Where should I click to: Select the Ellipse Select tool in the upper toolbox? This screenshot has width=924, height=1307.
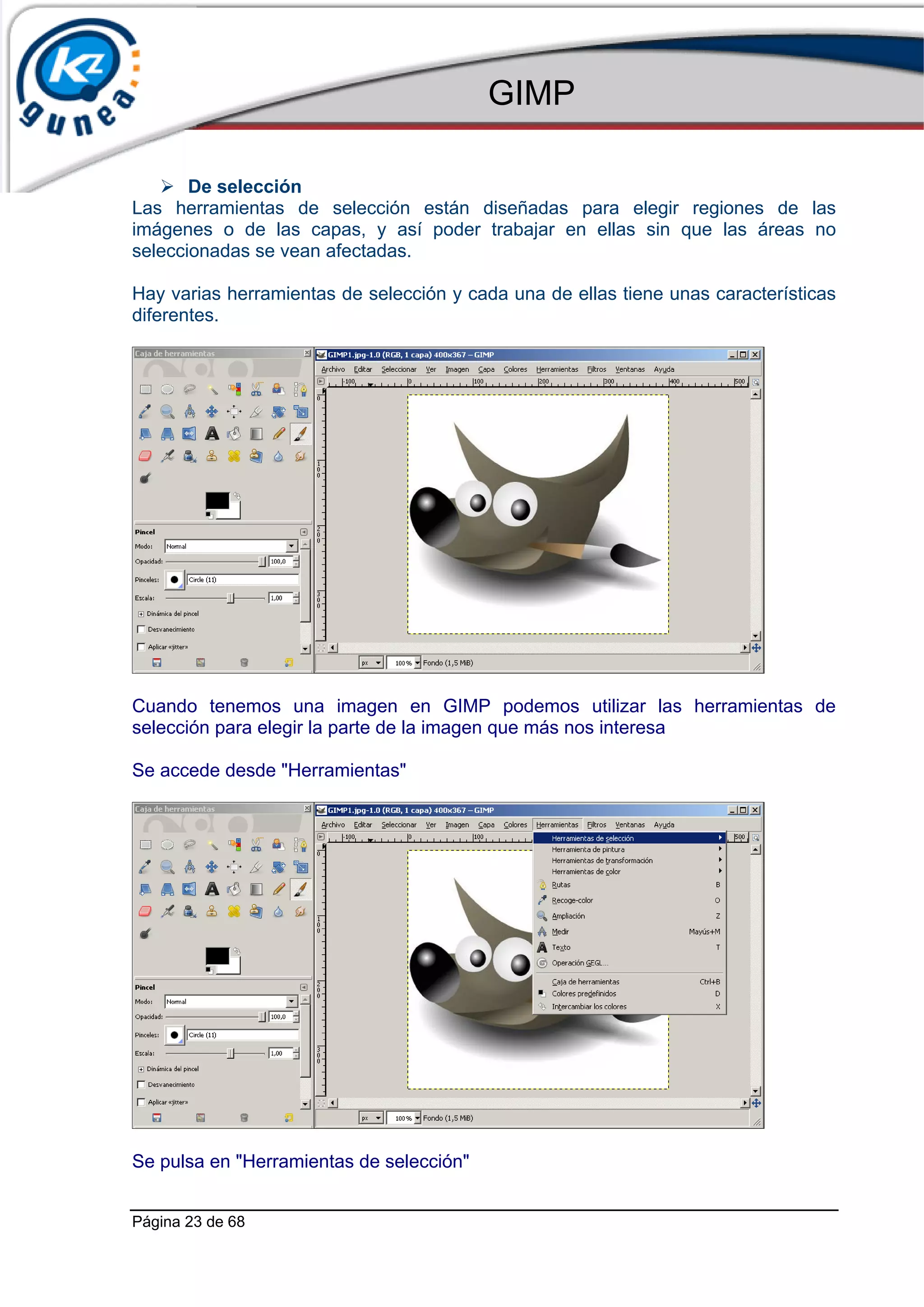coord(167,389)
